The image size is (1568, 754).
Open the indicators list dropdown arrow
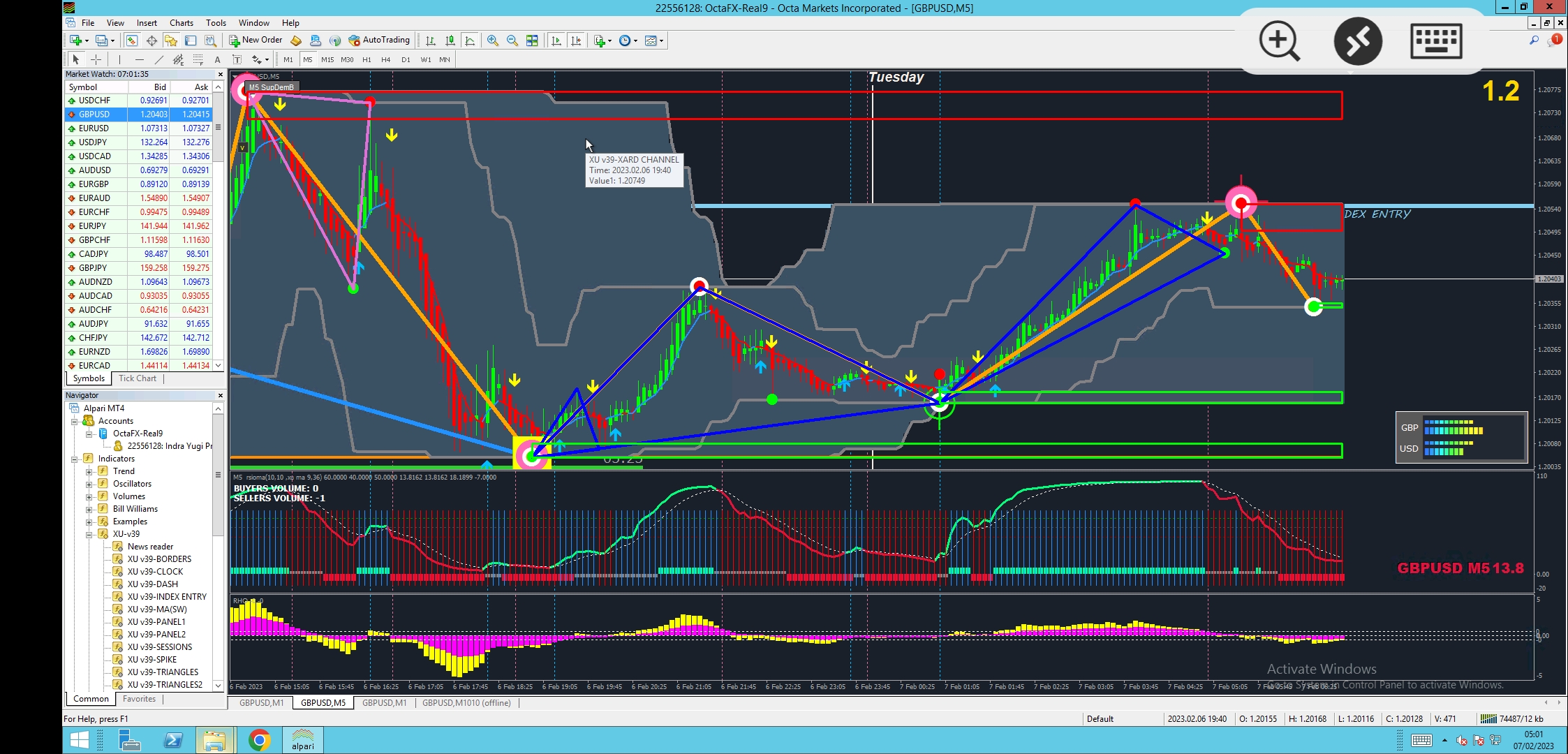pyautogui.click(x=609, y=40)
